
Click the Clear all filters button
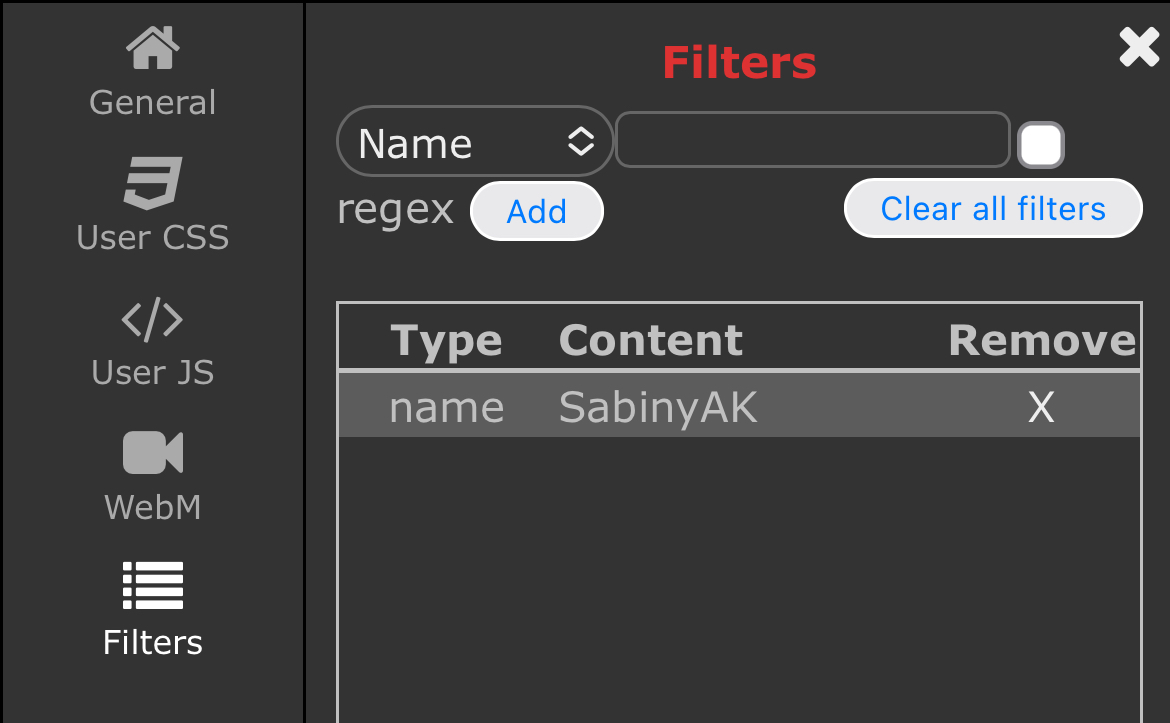coord(993,208)
